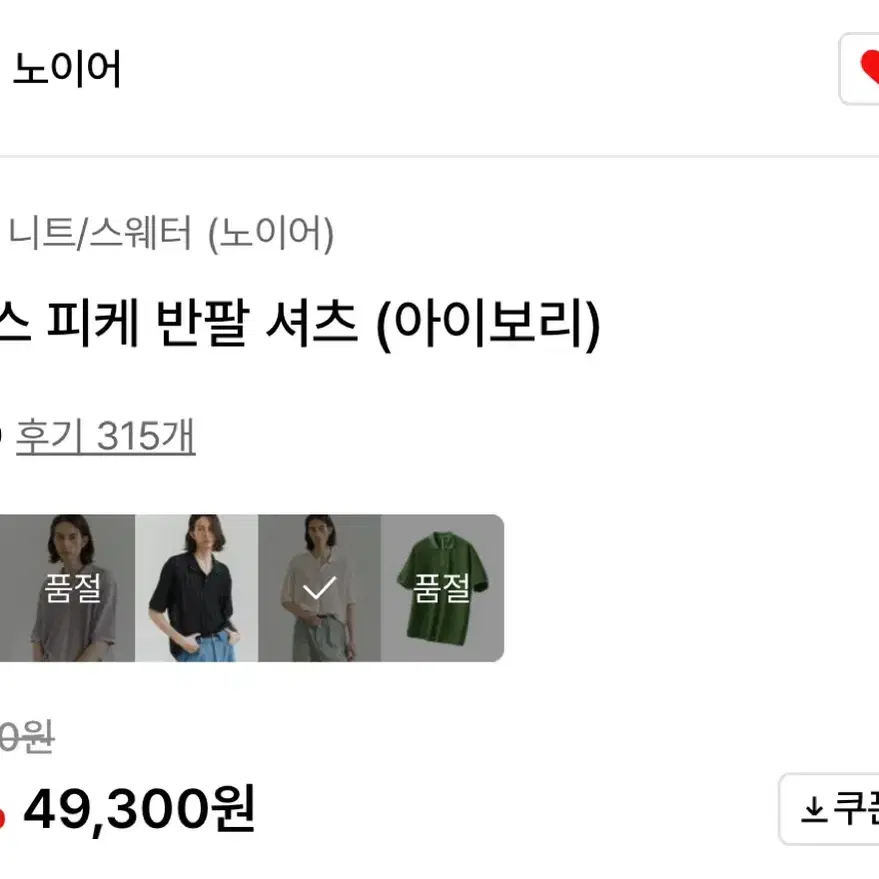Screen dimensions: 879x879
Task: Open the 니트/스웨터 (노이어) category link
Action: (x=171, y=233)
